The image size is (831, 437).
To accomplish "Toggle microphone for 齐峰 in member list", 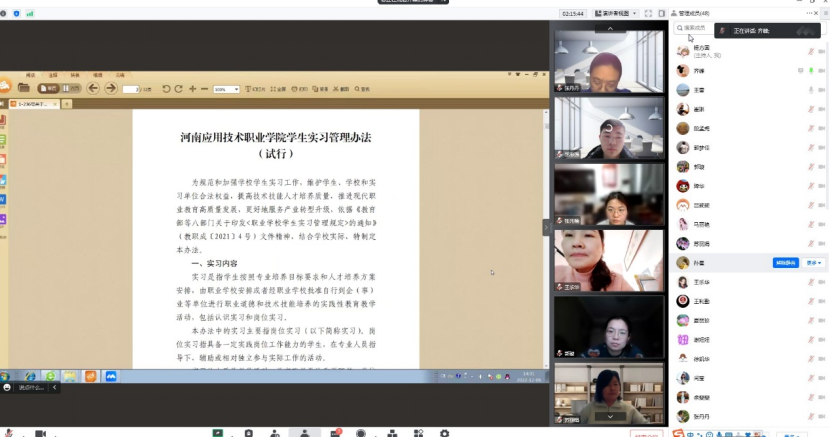I will click(x=809, y=71).
